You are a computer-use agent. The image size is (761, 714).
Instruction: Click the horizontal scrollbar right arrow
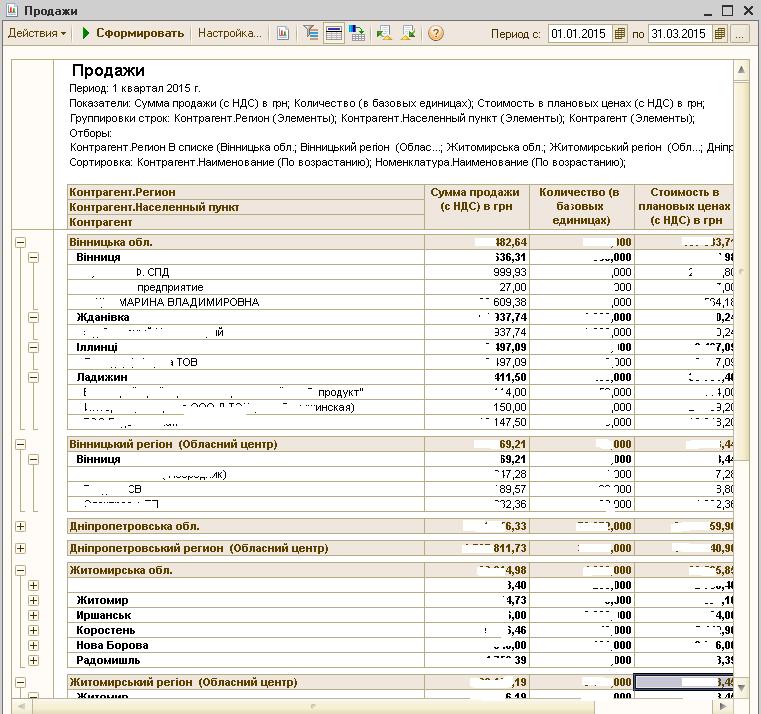[x=723, y=706]
